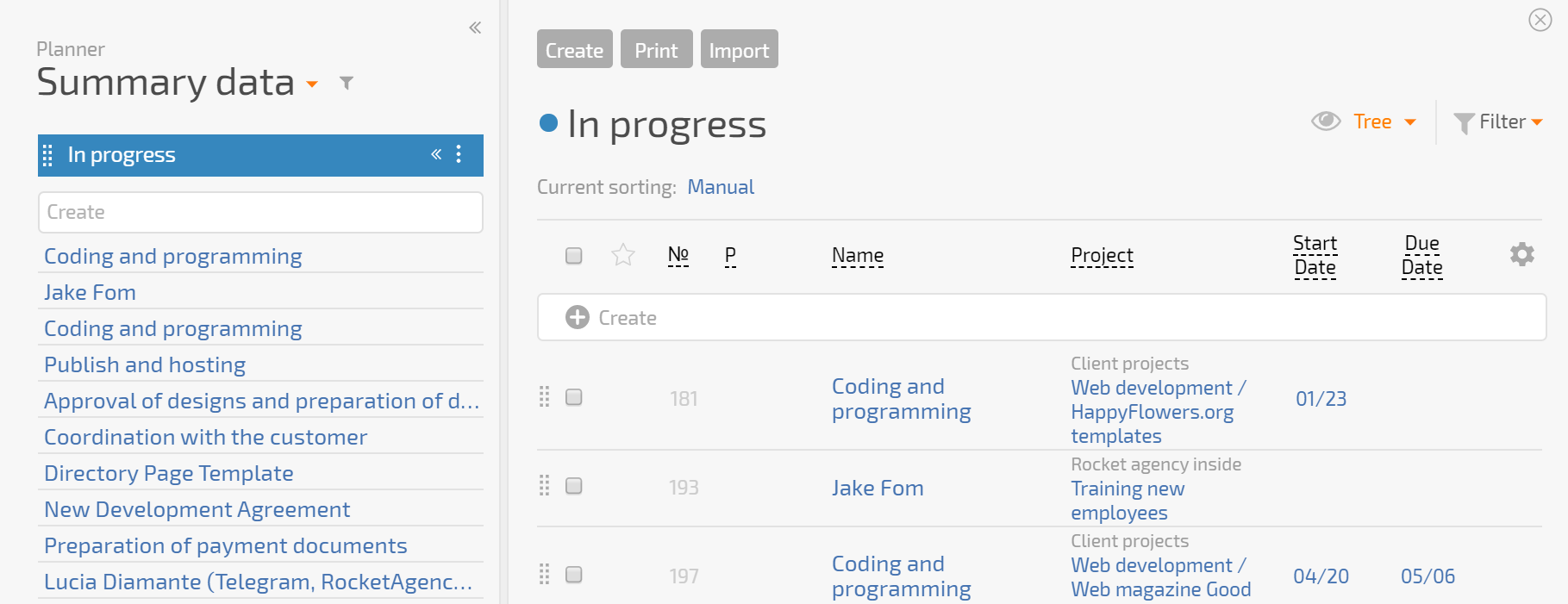Open Publish and hosting task

145,364
